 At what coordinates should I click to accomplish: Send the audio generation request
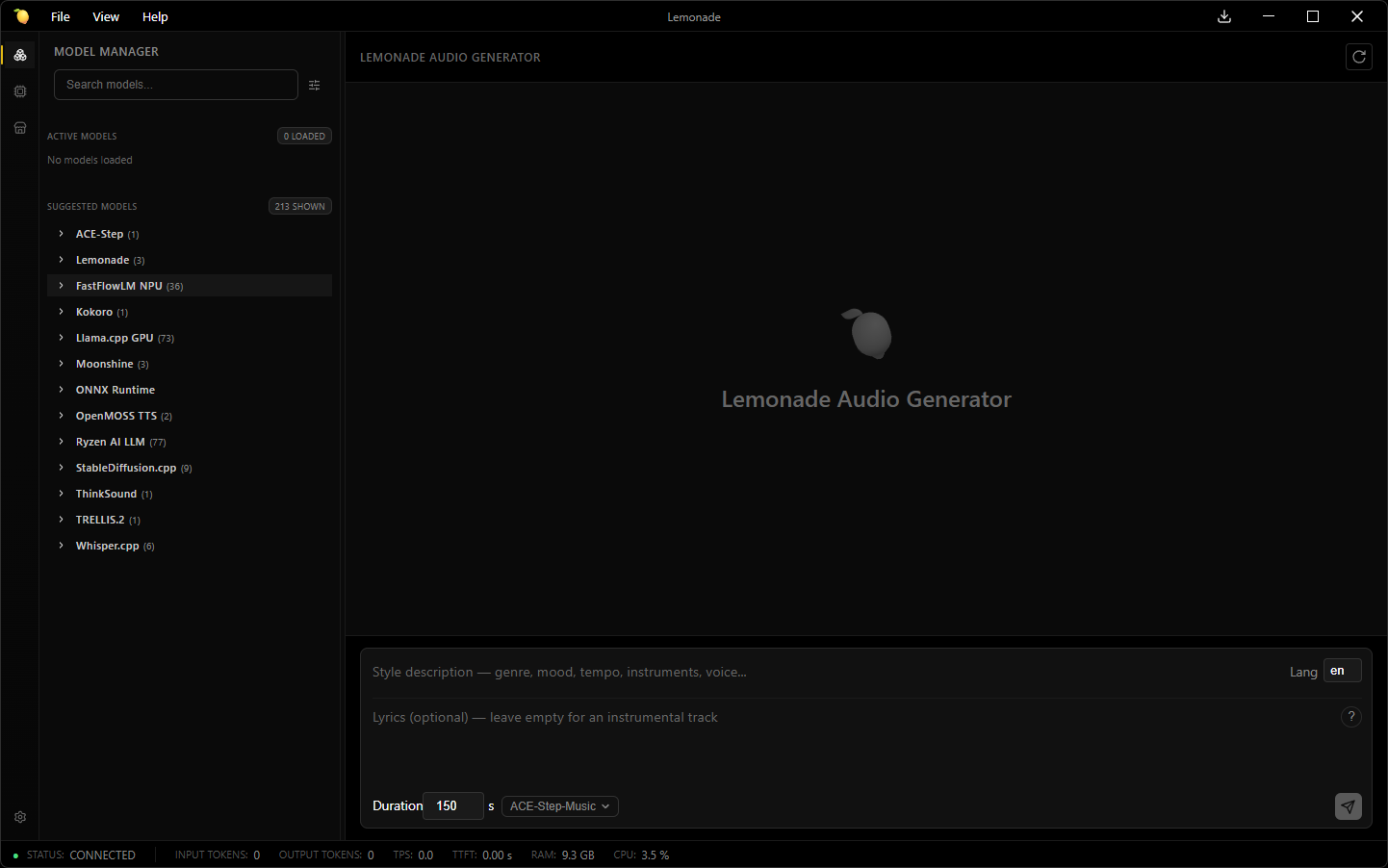coord(1349,806)
